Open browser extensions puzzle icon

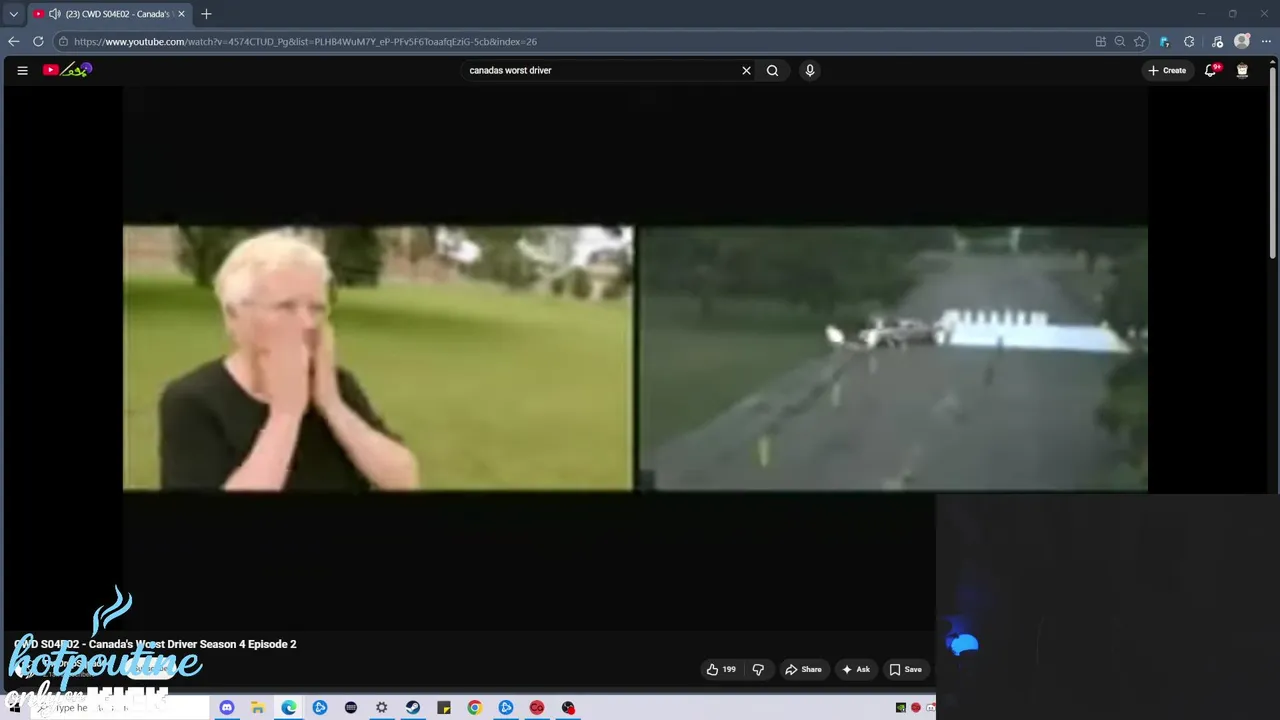[1189, 41]
